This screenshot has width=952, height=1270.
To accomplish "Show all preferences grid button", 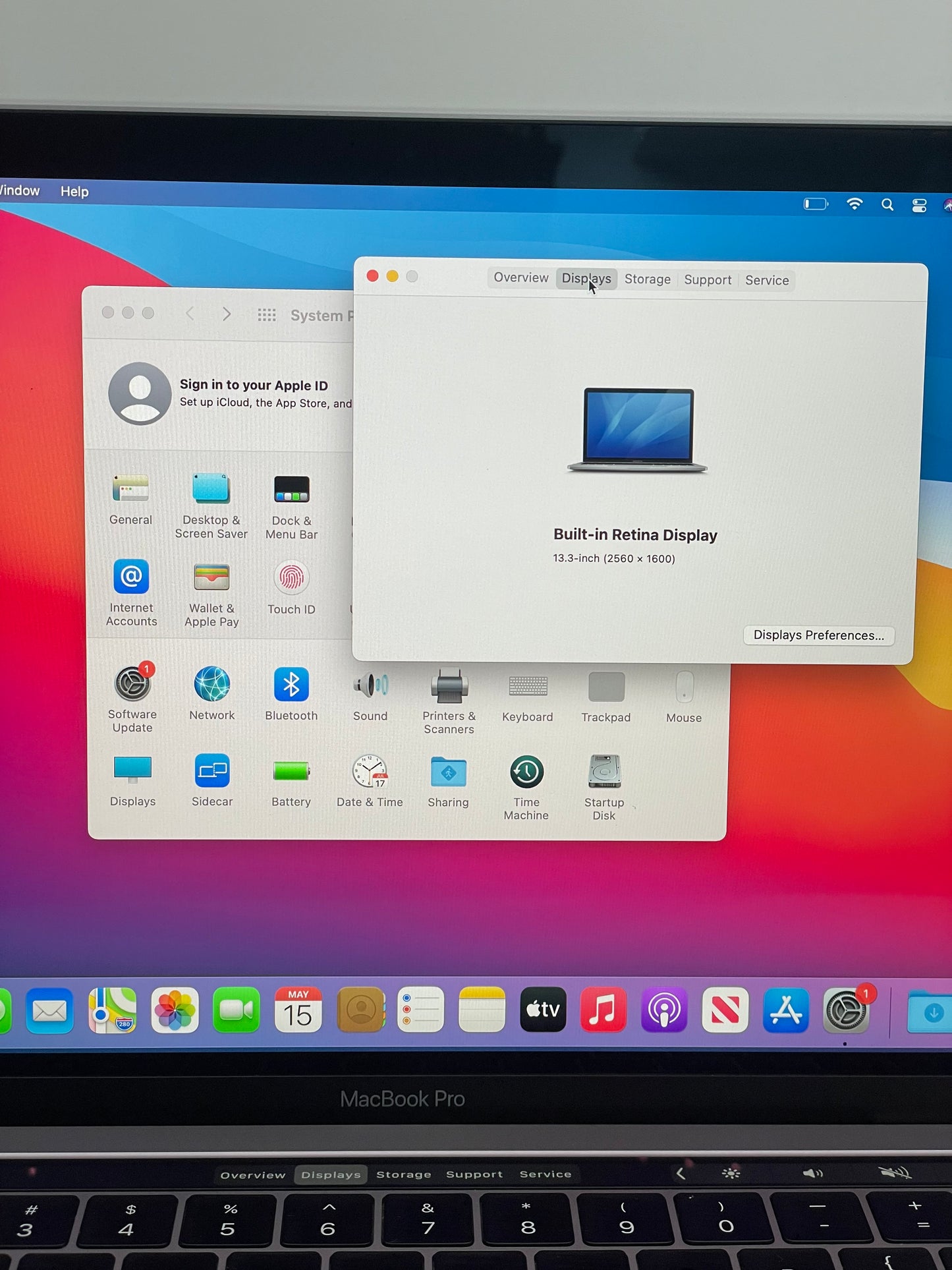I will [267, 315].
